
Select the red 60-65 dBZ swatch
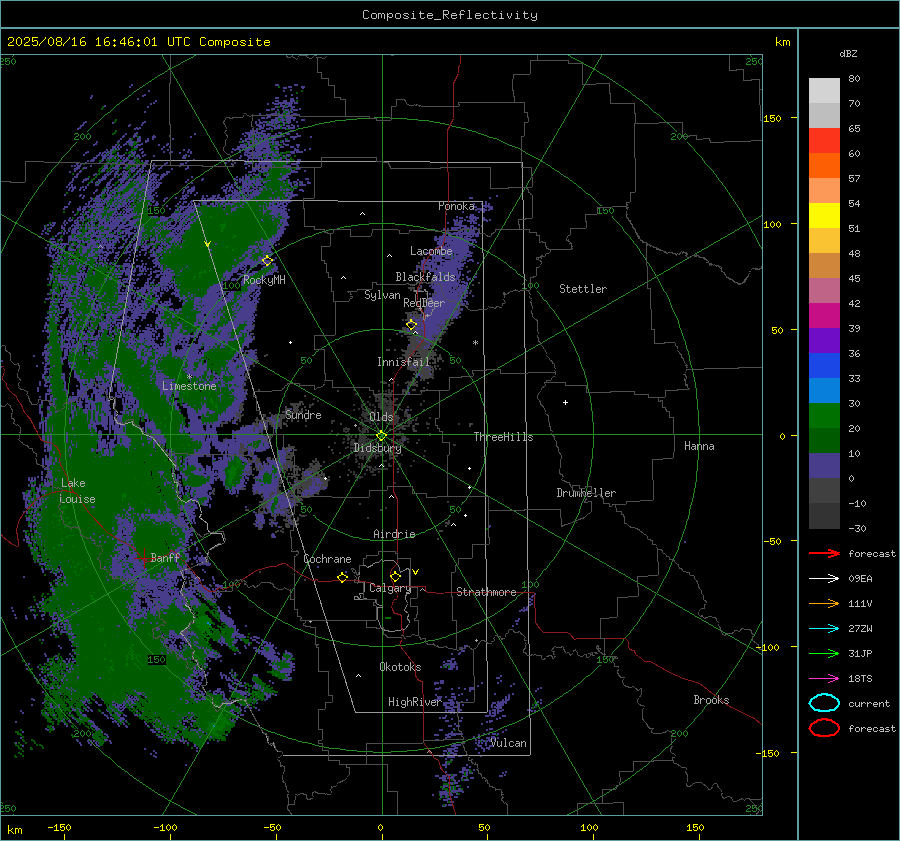tap(824, 140)
